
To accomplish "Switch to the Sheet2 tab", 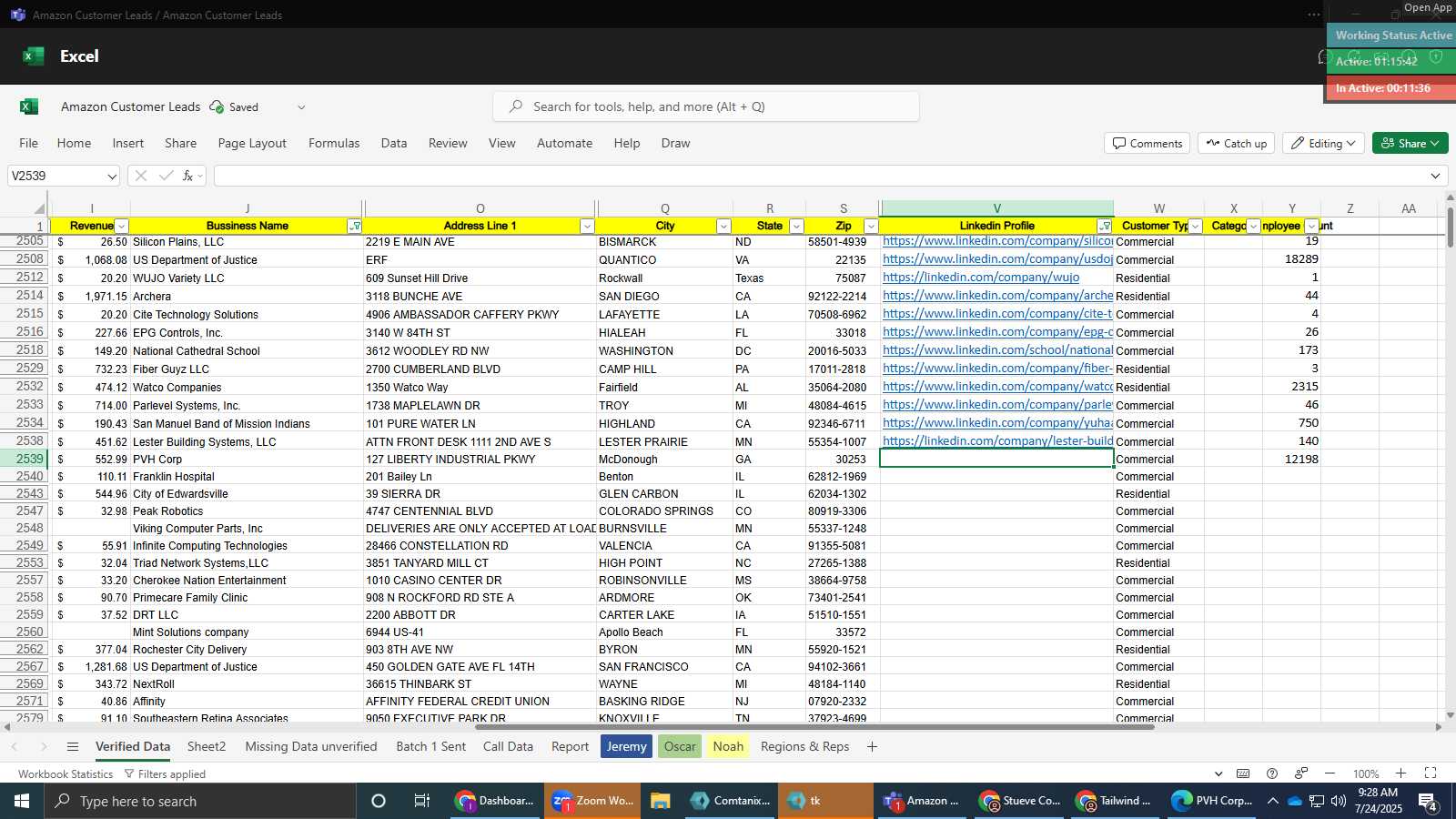I will [x=207, y=746].
